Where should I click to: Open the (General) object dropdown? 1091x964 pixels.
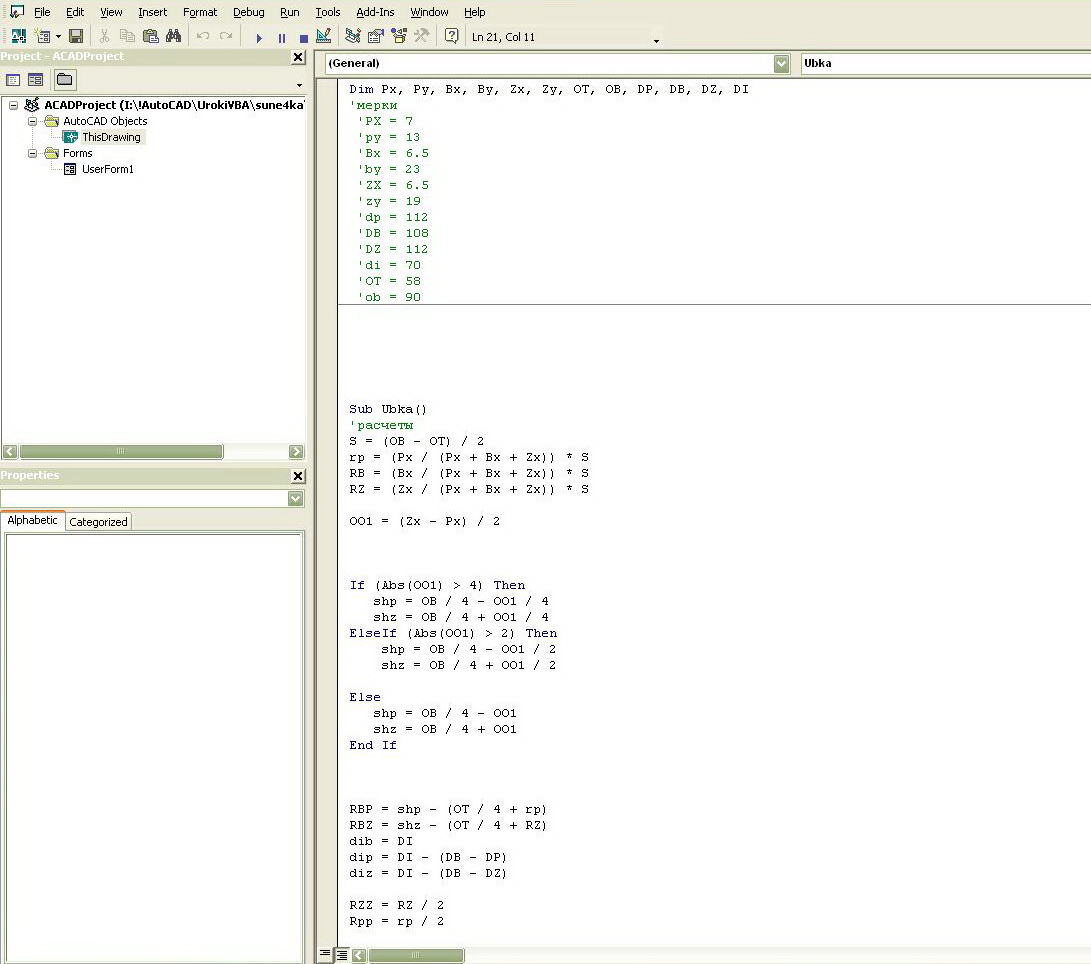click(x=781, y=64)
